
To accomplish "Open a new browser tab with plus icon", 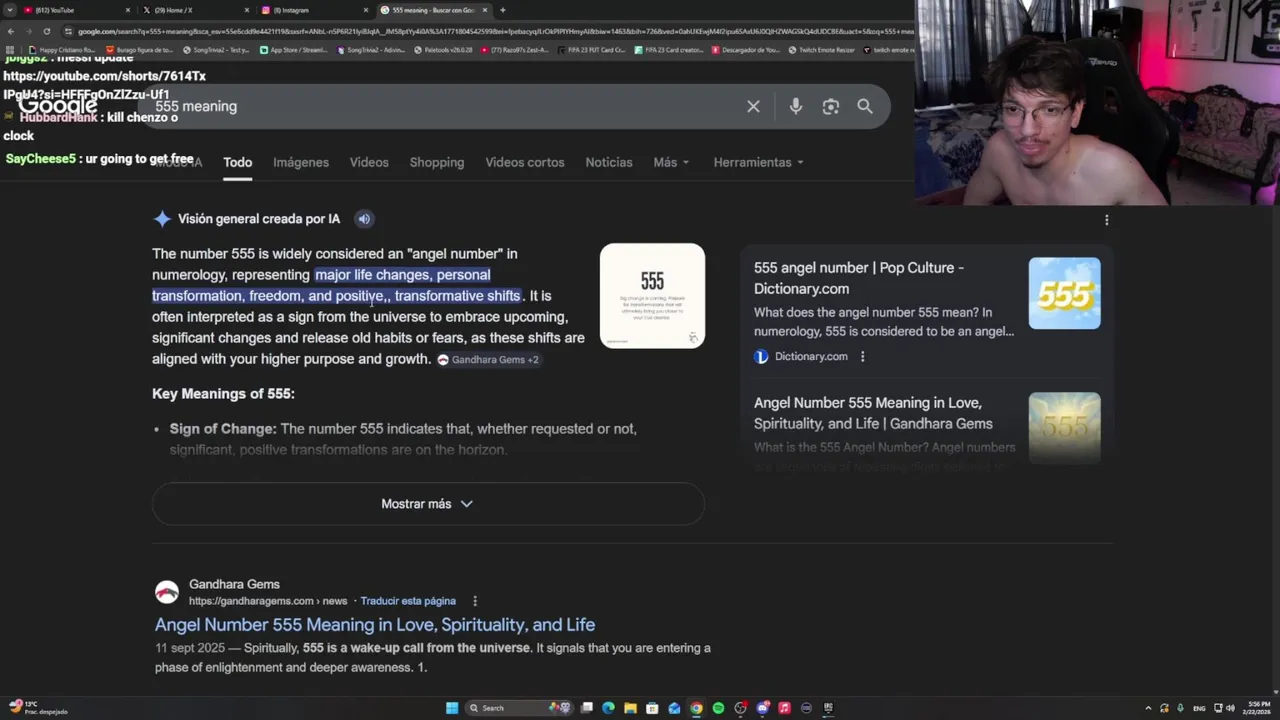I will pyautogui.click(x=502, y=10).
